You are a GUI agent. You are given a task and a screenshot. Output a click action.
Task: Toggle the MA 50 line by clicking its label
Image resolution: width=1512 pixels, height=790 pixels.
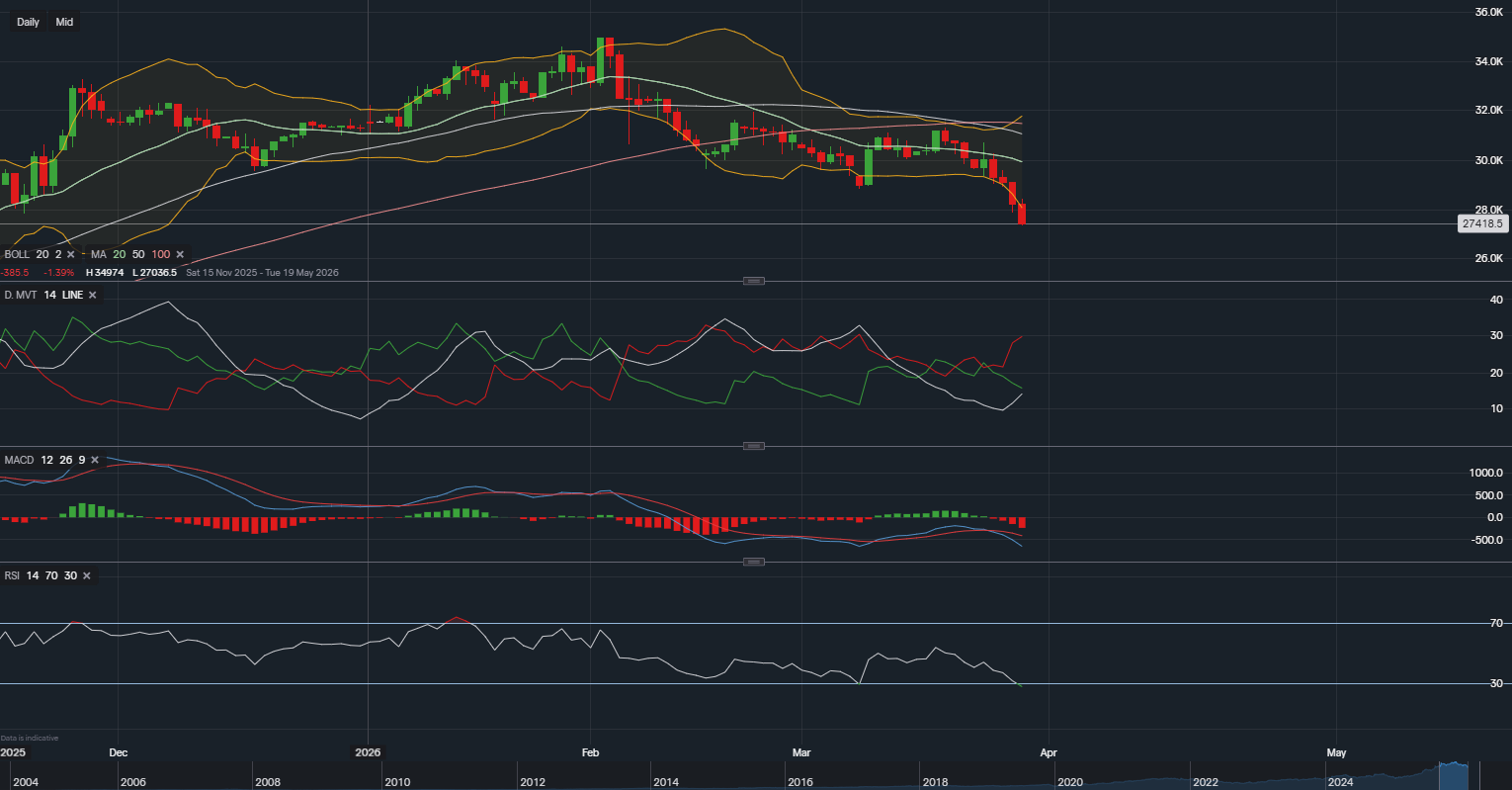click(x=138, y=254)
